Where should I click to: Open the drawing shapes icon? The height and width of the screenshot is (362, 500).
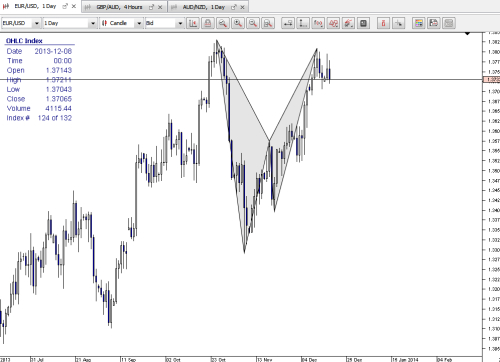[333, 23]
